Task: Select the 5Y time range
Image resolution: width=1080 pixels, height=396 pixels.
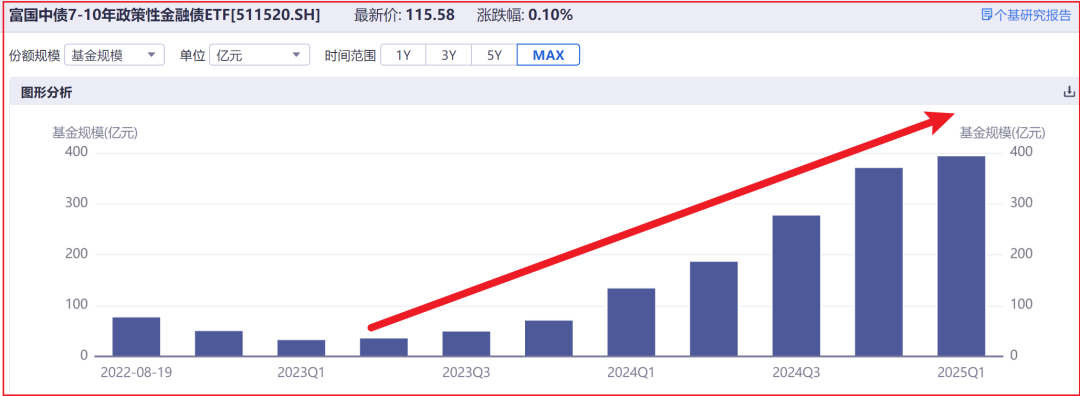Action: (494, 55)
